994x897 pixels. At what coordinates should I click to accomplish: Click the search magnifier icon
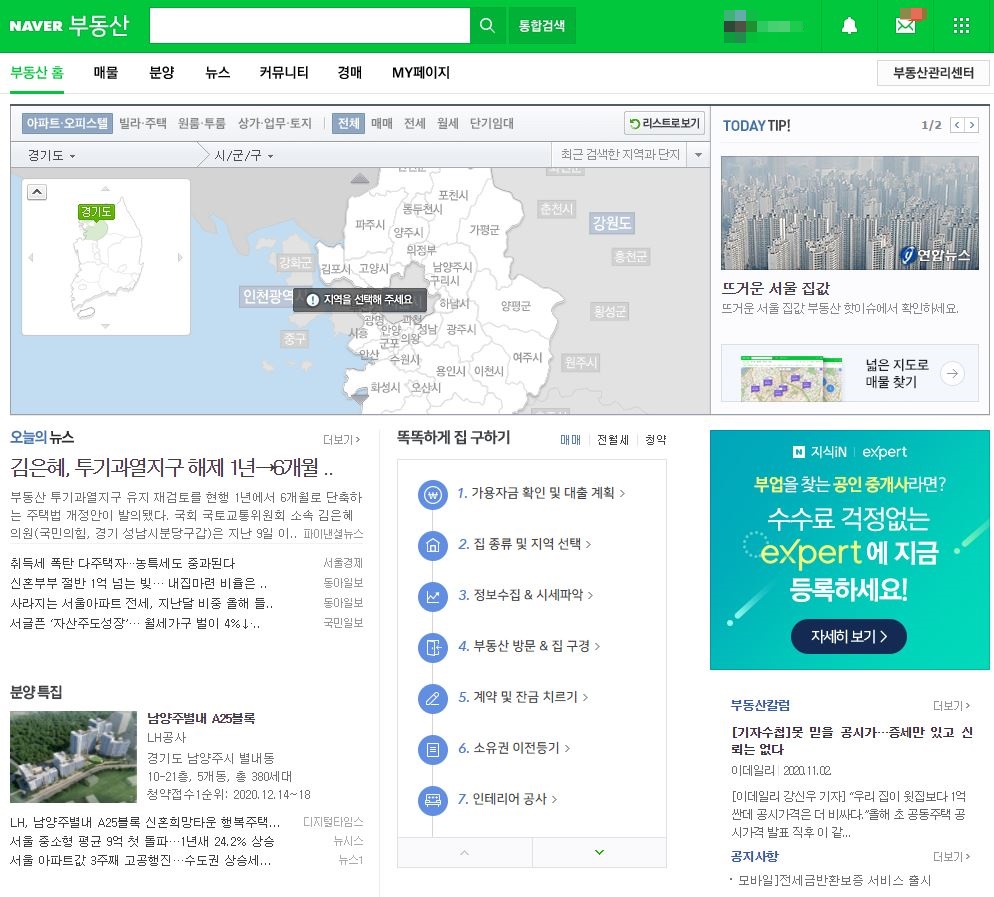coord(487,25)
